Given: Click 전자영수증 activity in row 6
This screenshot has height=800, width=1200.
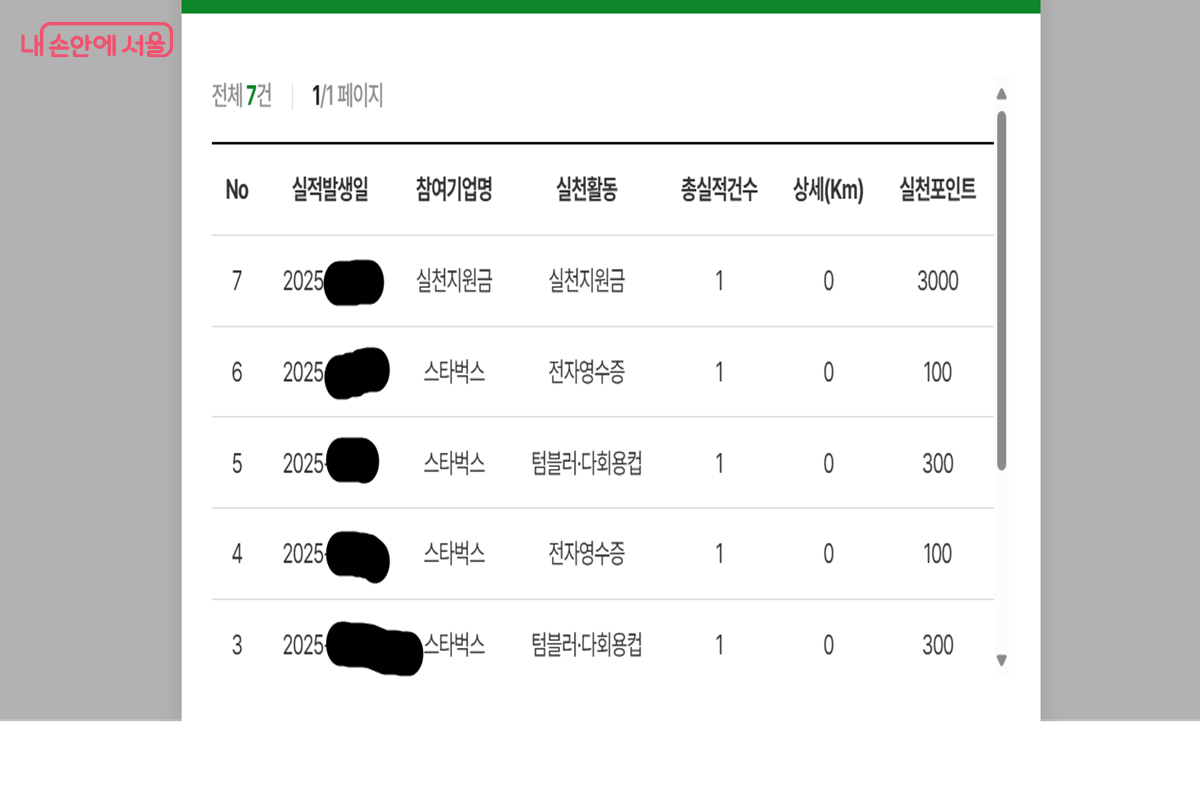Looking at the screenshot, I should coord(587,373).
